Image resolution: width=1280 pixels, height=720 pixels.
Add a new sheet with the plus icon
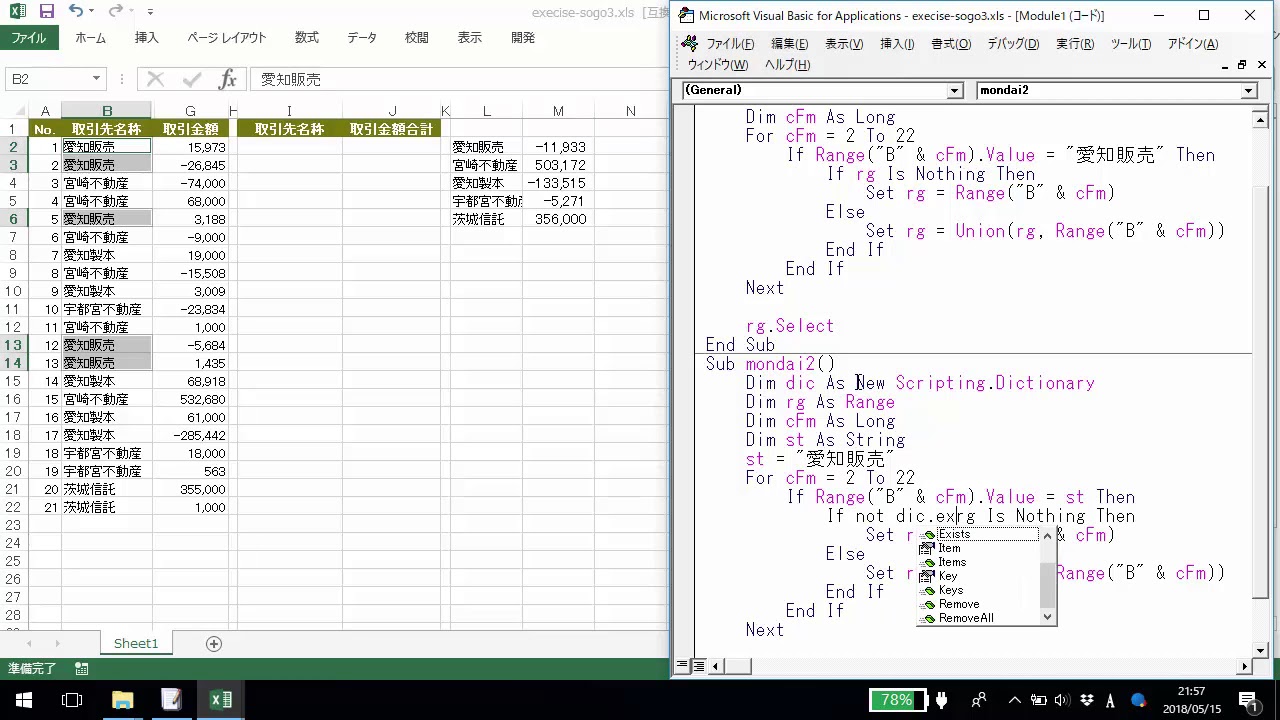pyautogui.click(x=213, y=644)
